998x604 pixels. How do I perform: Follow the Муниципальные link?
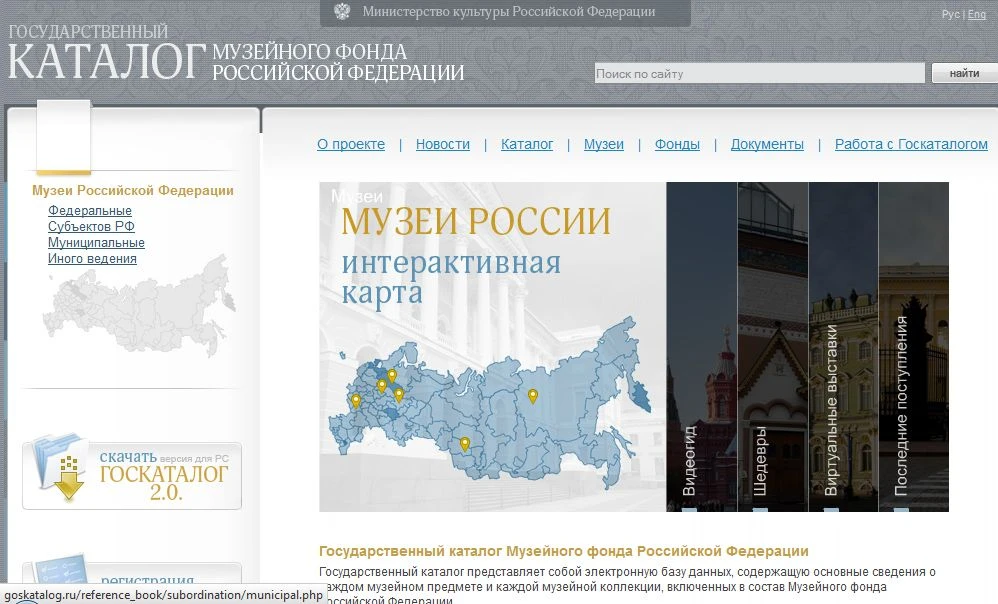tap(97, 242)
